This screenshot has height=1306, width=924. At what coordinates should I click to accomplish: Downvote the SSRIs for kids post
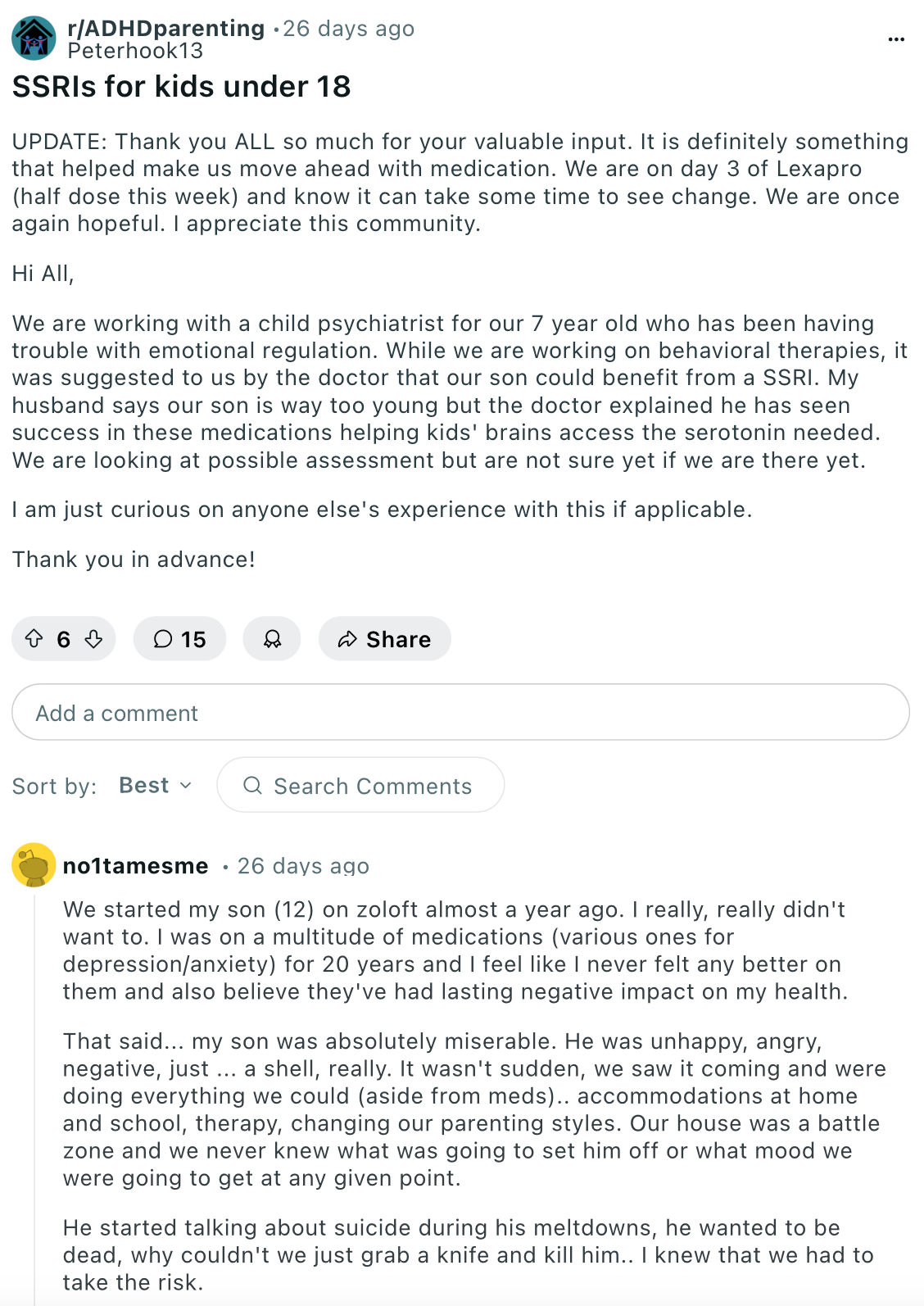pyautogui.click(x=94, y=639)
